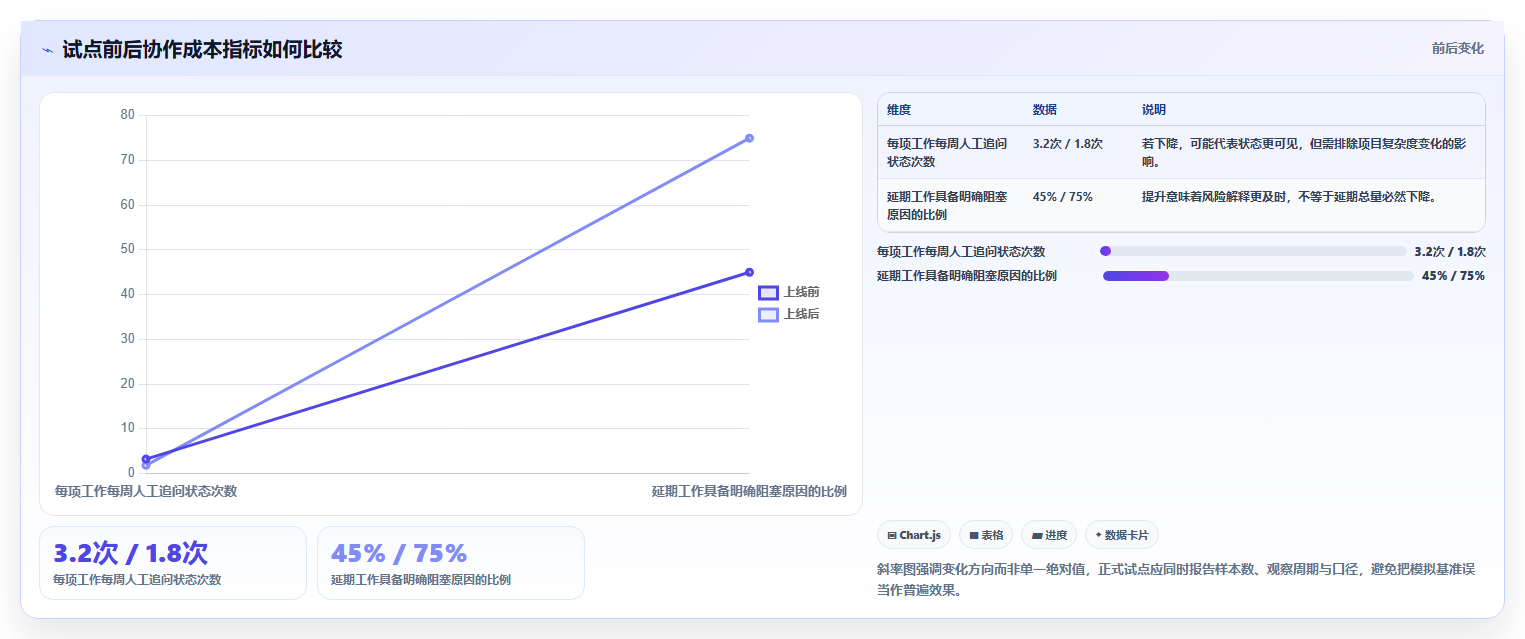
Task: Select the 数据卡片 tag chip
Action: tap(1122, 535)
